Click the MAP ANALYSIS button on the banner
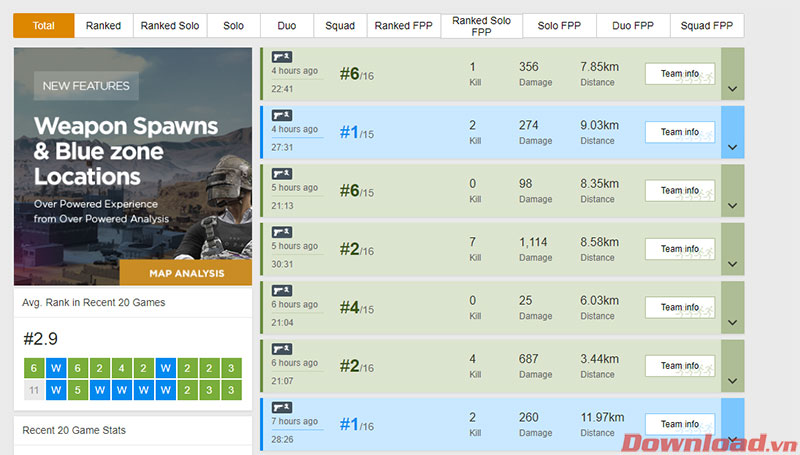This screenshot has width=800, height=455. (x=186, y=273)
